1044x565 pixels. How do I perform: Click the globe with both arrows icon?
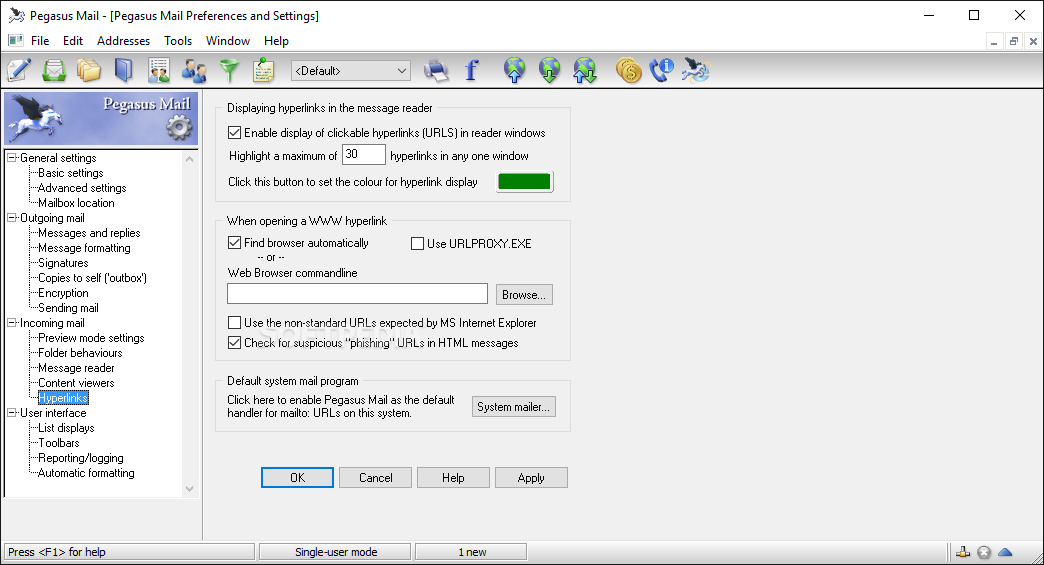click(585, 70)
